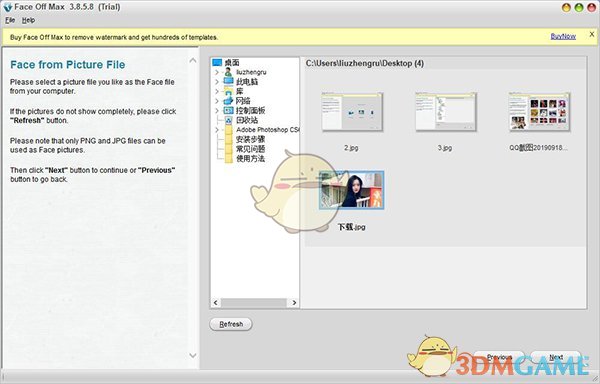The image size is (600, 384).
Task: Click the instructions panel scroll-down arrow
Action: pos(193,355)
